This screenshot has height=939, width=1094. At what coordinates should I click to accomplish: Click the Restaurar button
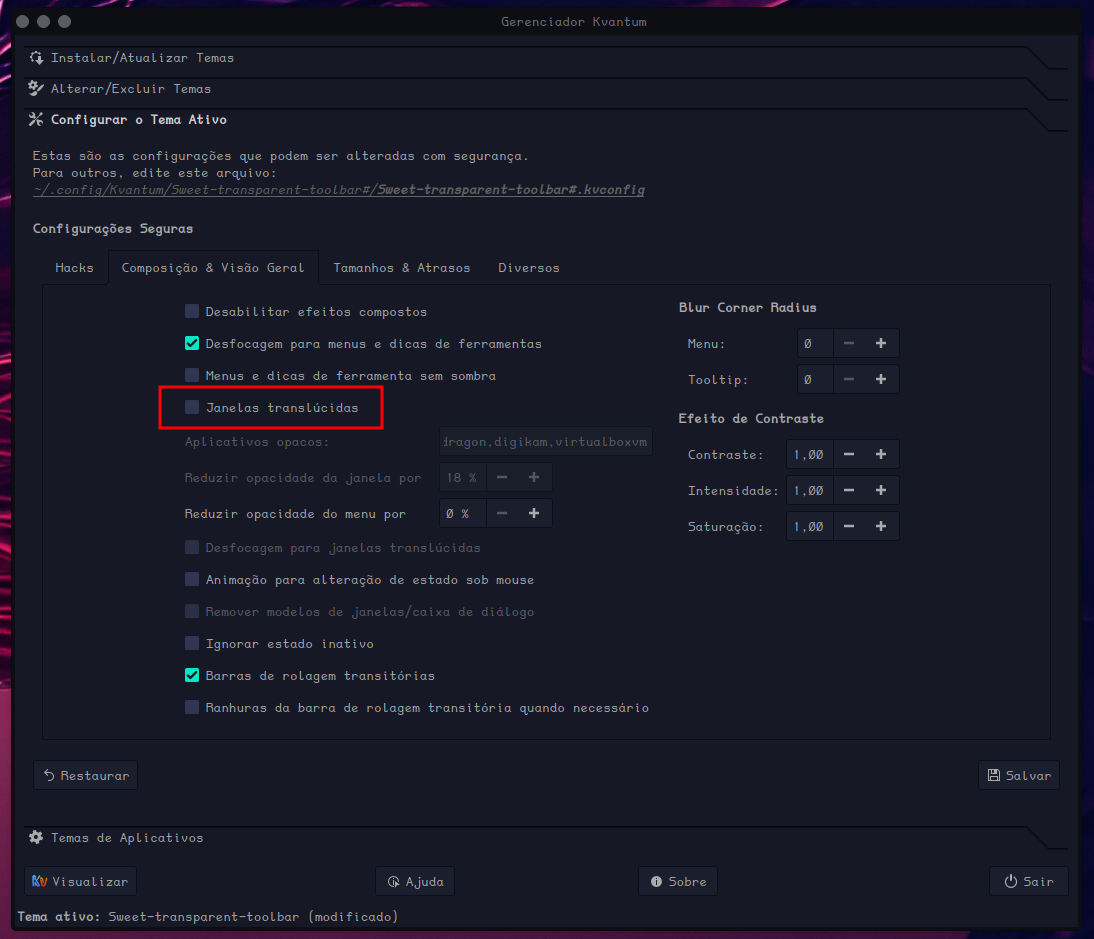(x=86, y=776)
